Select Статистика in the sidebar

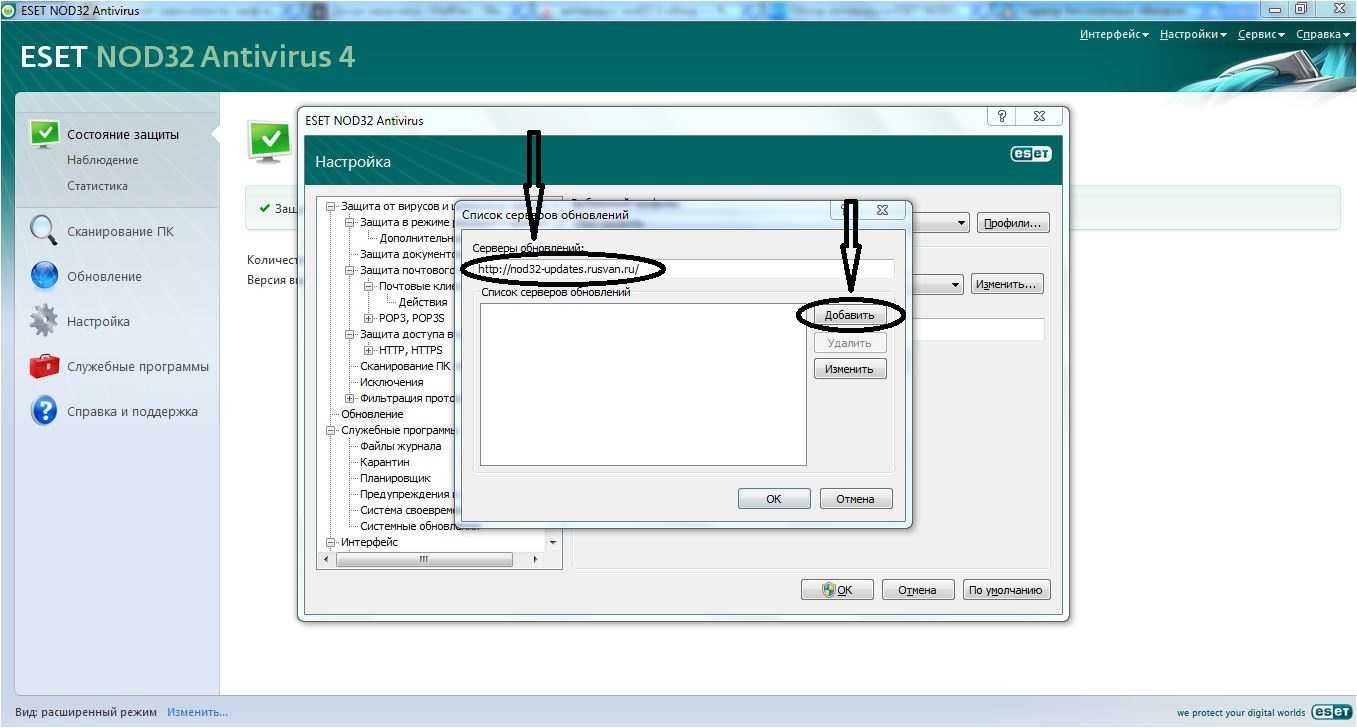click(97, 186)
